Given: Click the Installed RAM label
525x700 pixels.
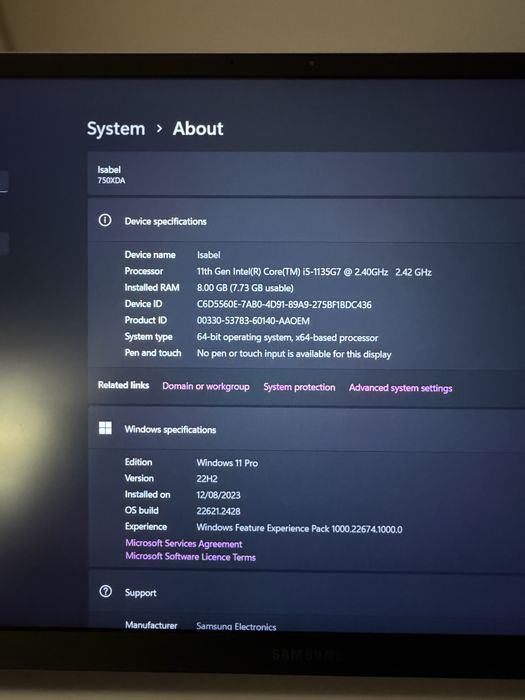Looking at the screenshot, I should click(152, 288).
